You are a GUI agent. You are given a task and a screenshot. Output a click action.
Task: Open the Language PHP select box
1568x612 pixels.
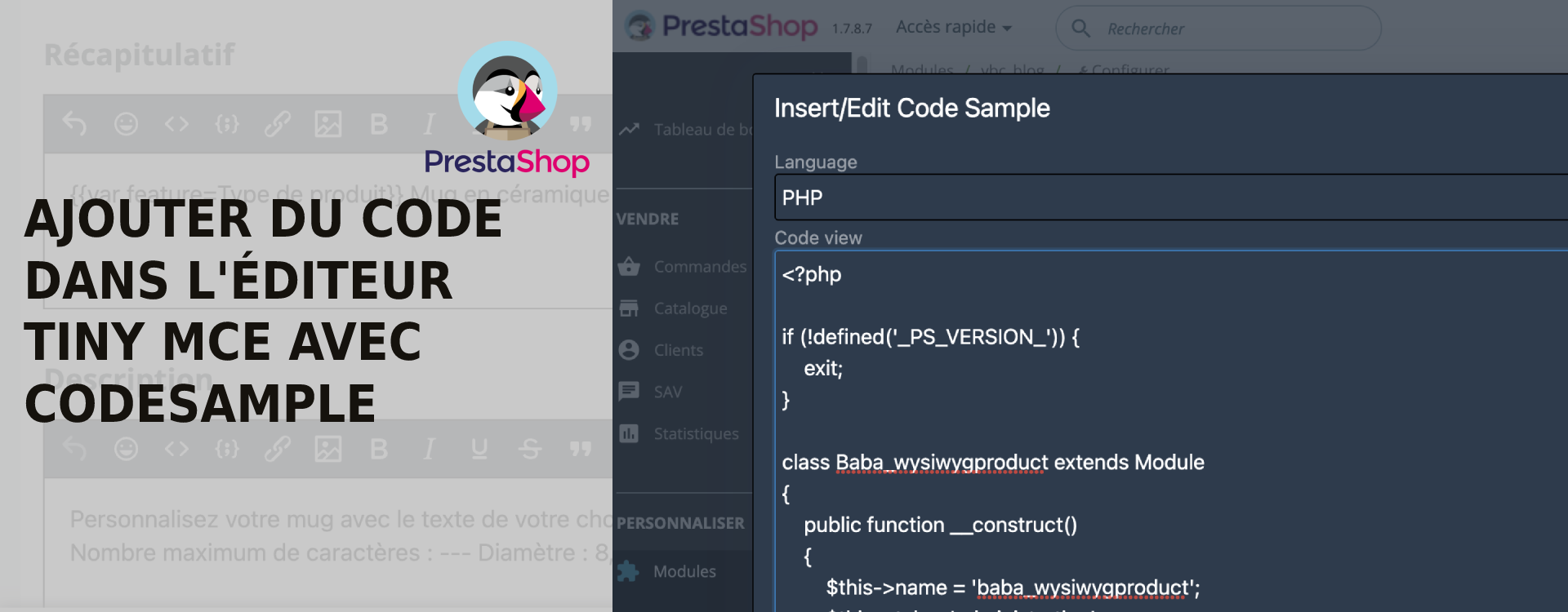[1171, 197]
